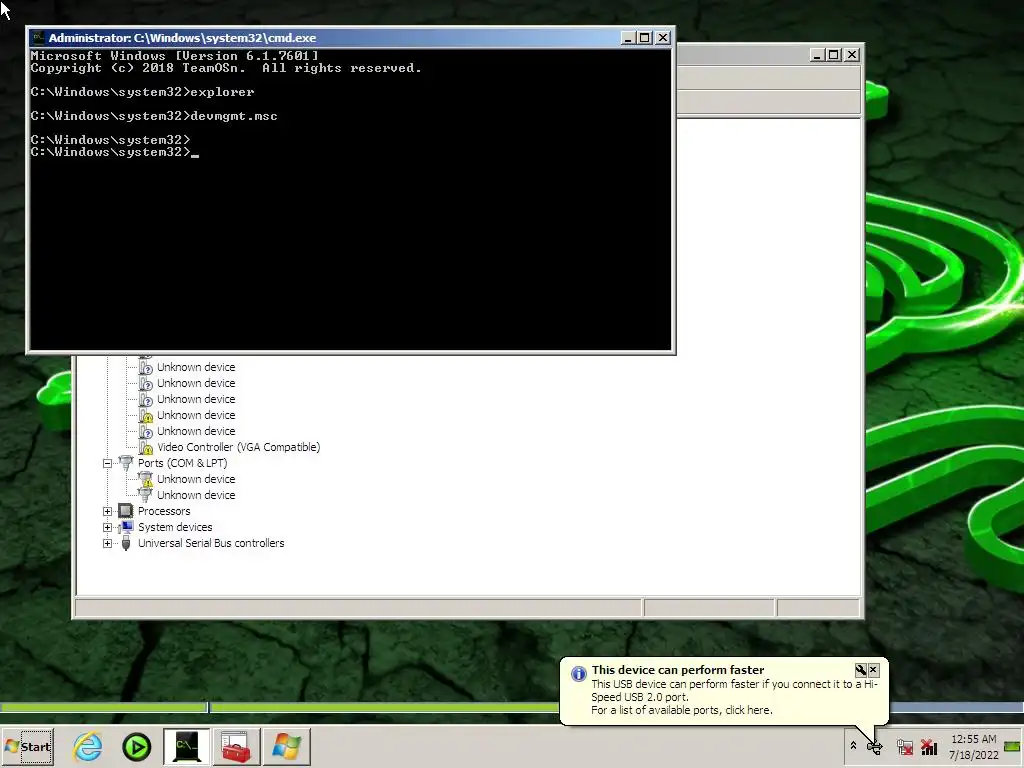Image resolution: width=1024 pixels, height=768 pixels.
Task: Click the System devices computer icon
Action: point(125,527)
